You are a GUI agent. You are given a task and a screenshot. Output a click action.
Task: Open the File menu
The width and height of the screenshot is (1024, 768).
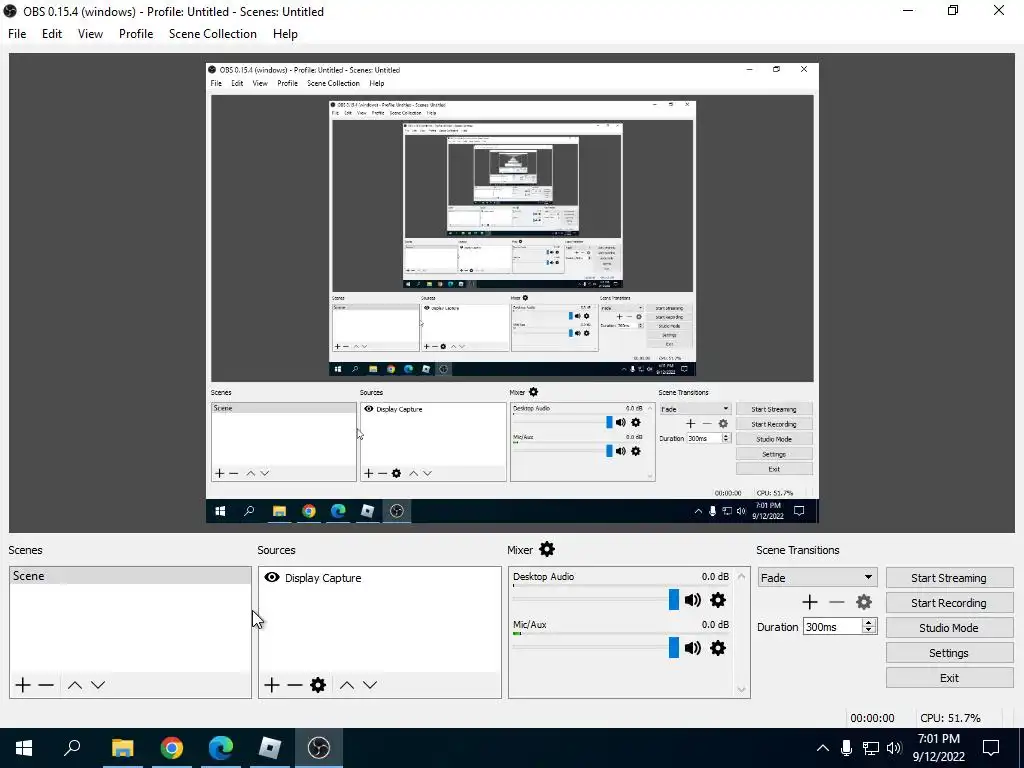[17, 34]
